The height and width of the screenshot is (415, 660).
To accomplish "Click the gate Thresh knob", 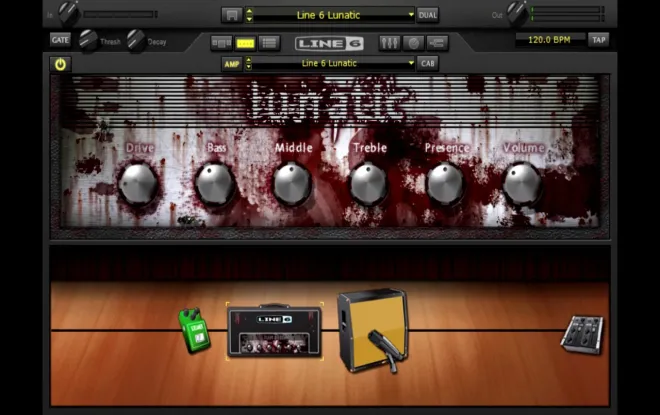I will pos(88,40).
